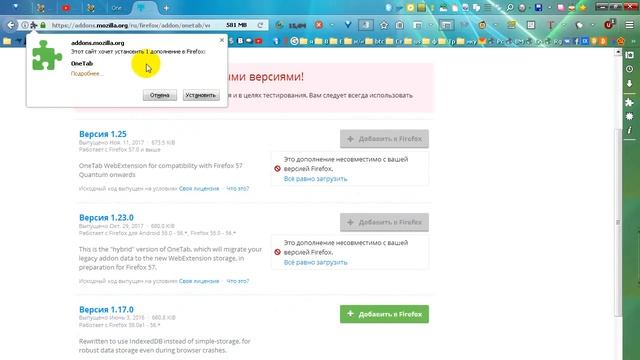Open a new tab with the plus button
The height and width of the screenshot is (360, 640).
click(x=166, y=8)
